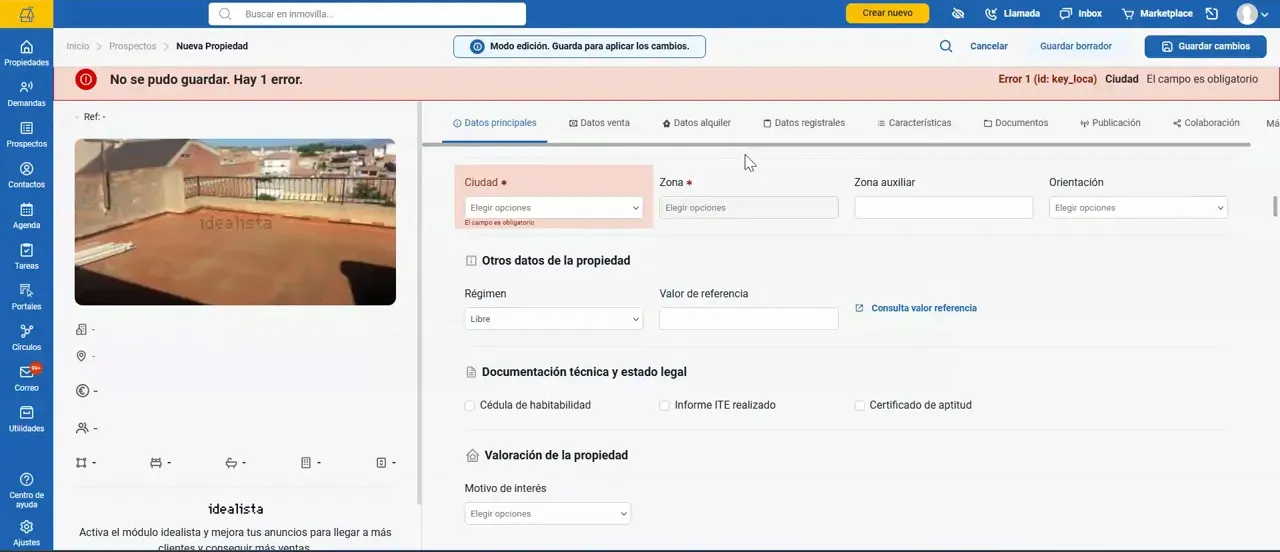Open the Marketplace cart
This screenshot has width=1280, height=552.
pos(1157,14)
